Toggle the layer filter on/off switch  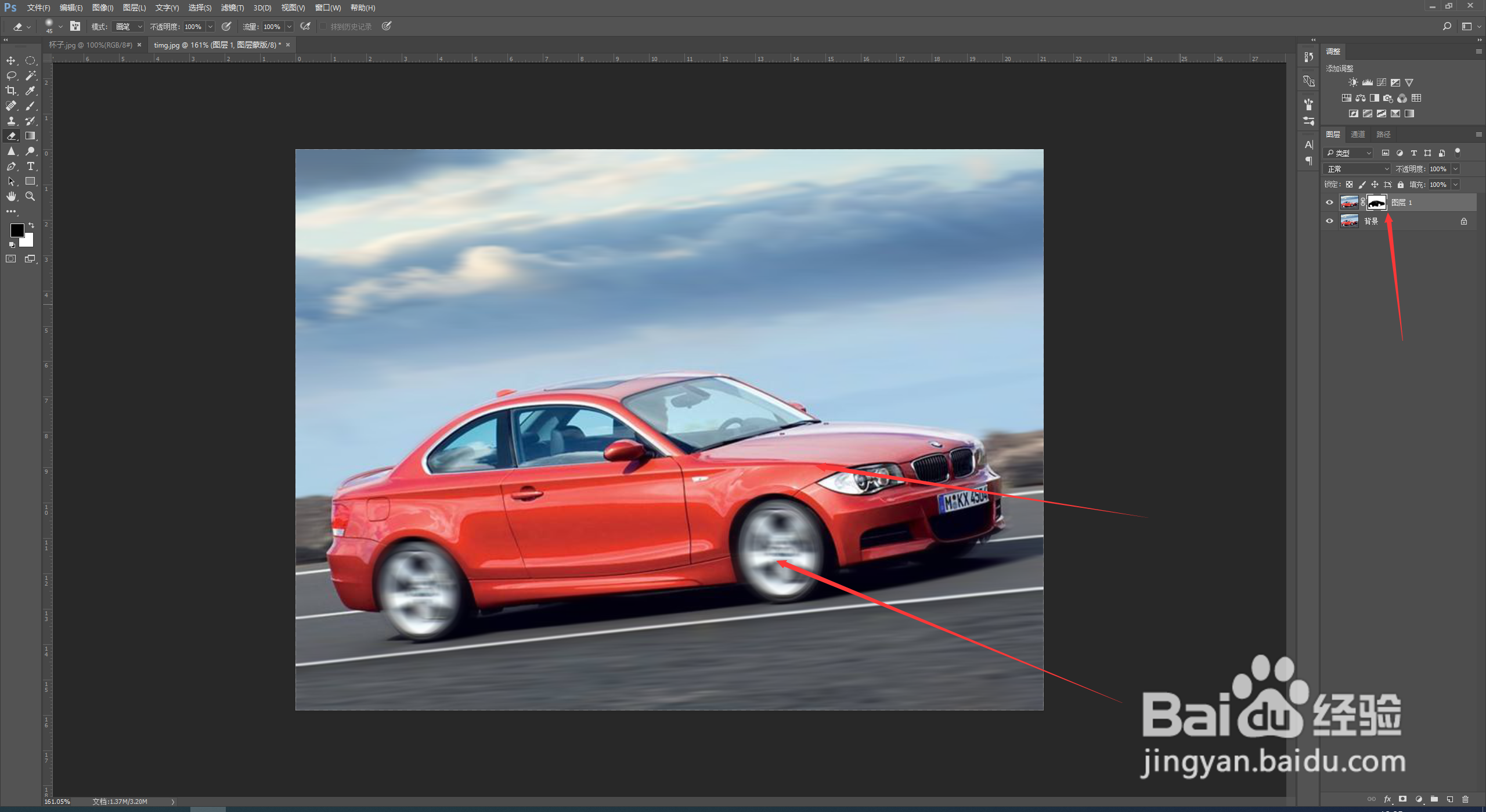[x=1458, y=153]
